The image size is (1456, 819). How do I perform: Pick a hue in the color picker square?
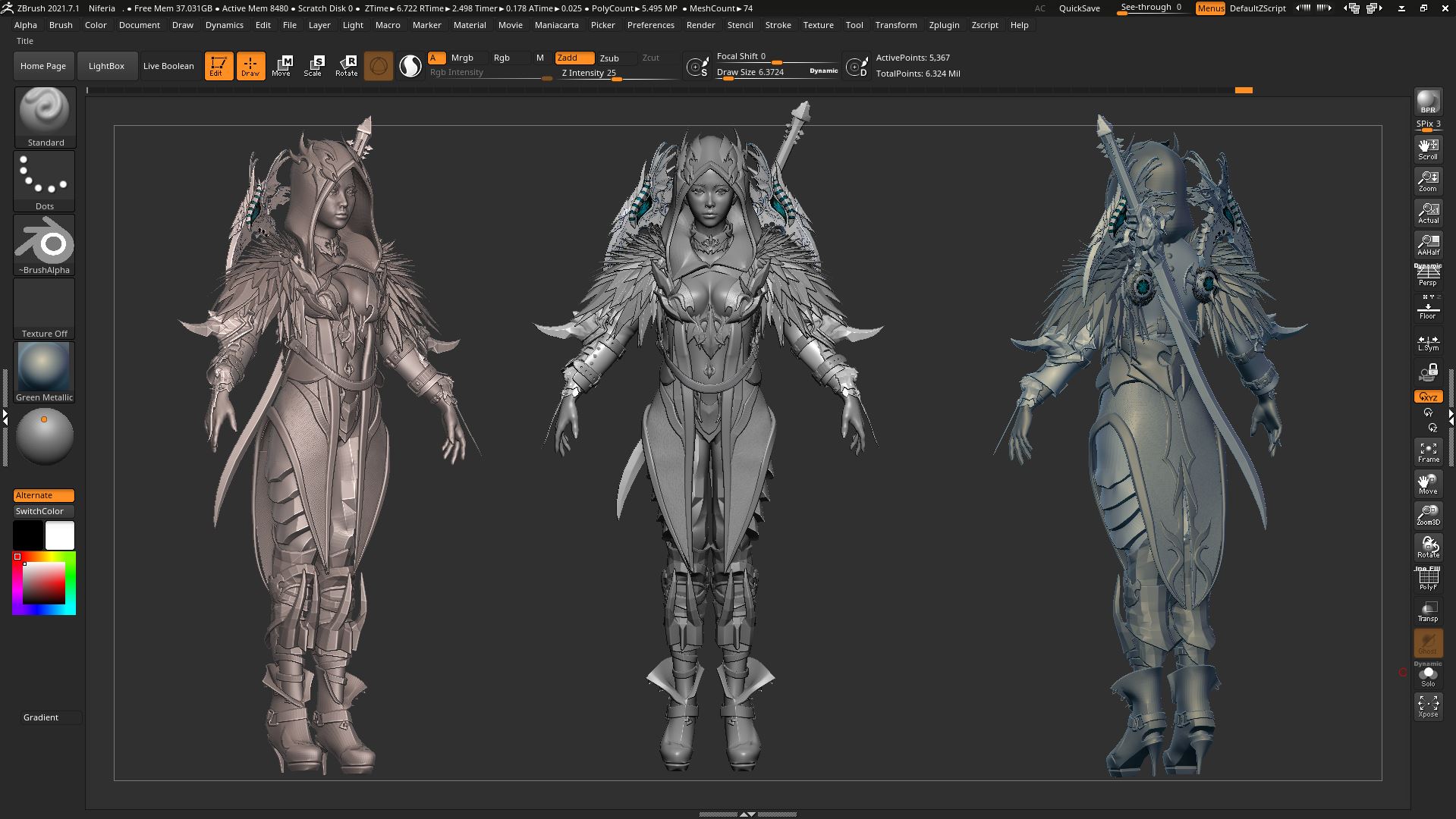pyautogui.click(x=44, y=583)
